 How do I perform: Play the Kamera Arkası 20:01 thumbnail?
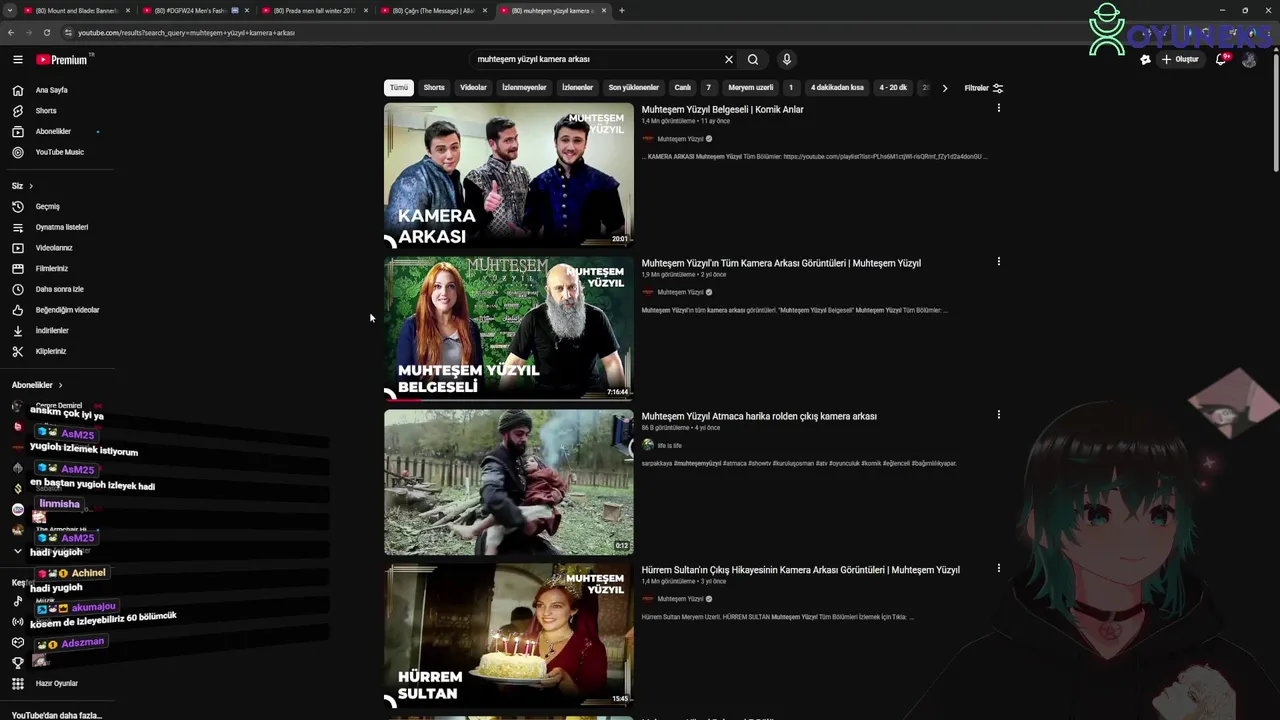point(509,175)
